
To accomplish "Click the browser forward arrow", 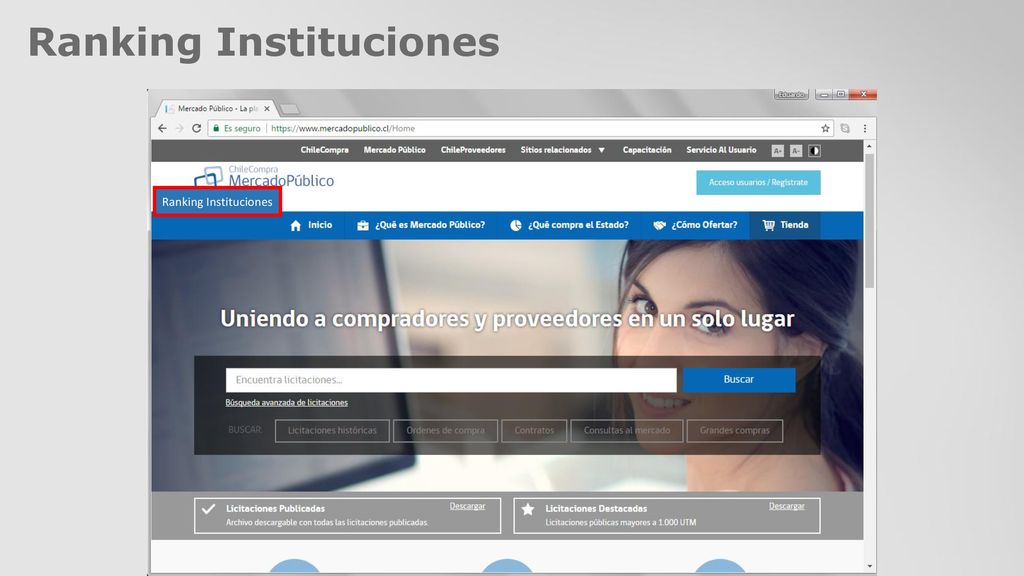I will tap(180, 129).
